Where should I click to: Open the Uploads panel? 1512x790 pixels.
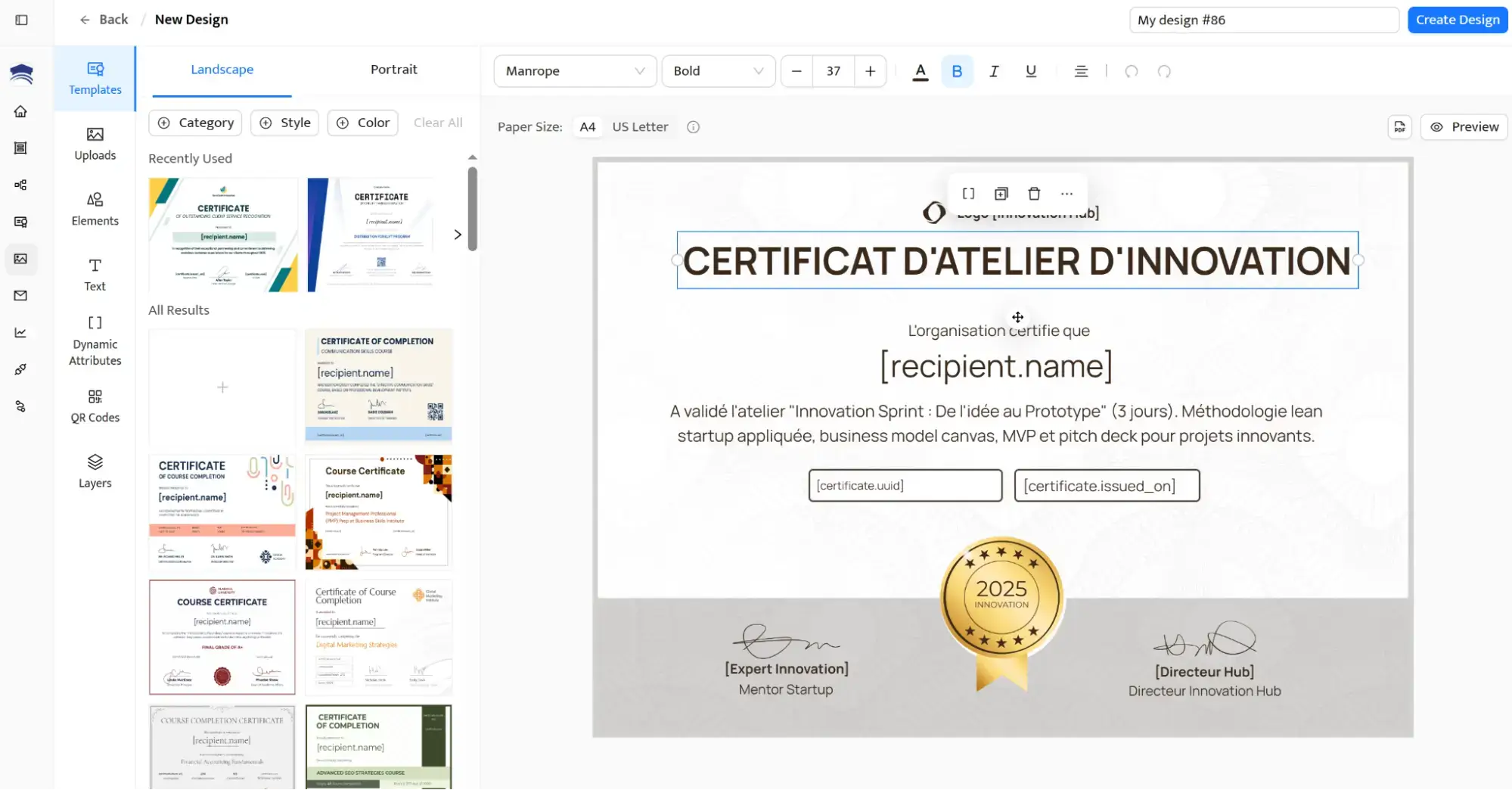click(x=95, y=145)
